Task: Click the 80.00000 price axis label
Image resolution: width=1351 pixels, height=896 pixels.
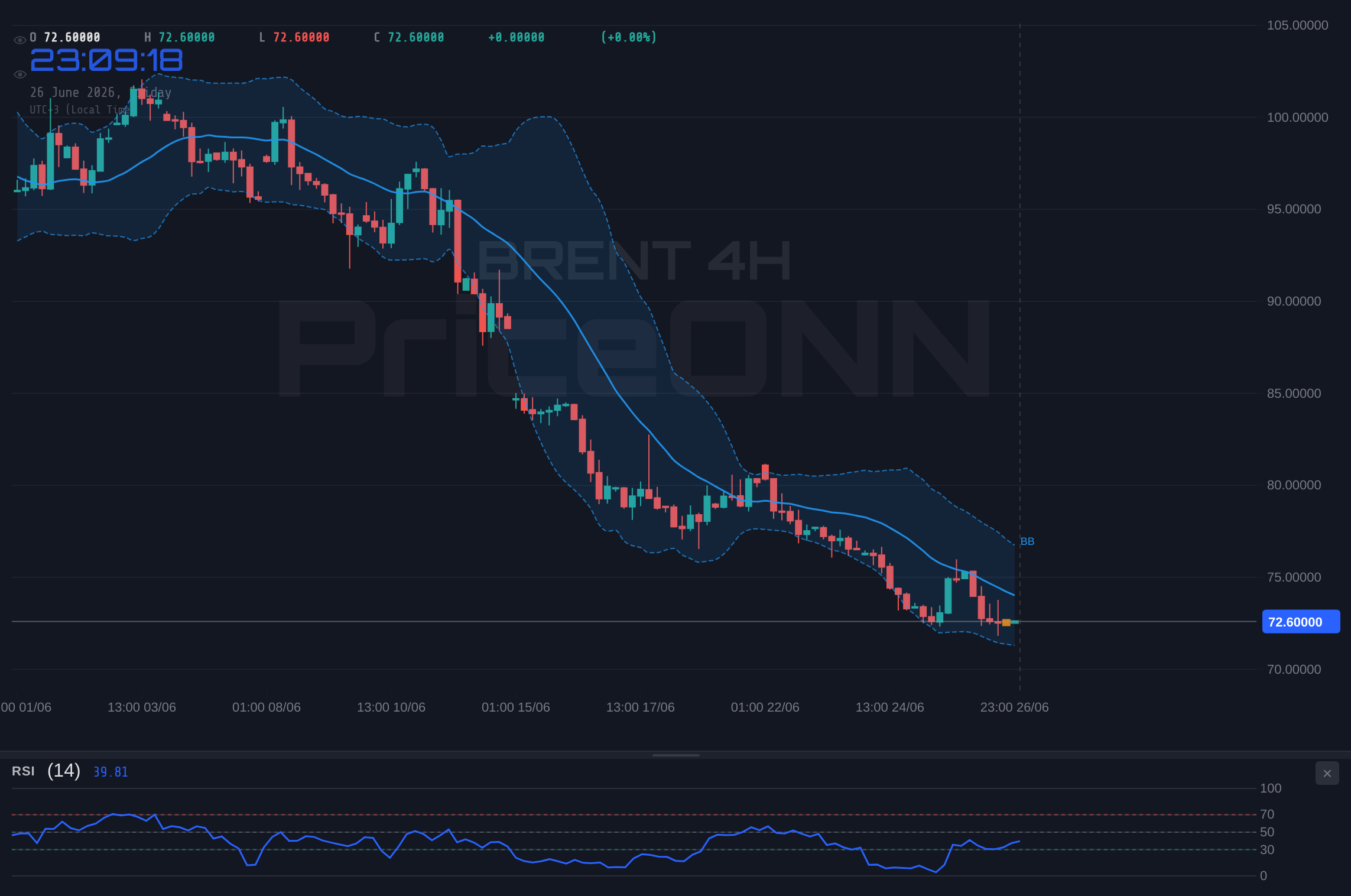Action: pos(1294,485)
